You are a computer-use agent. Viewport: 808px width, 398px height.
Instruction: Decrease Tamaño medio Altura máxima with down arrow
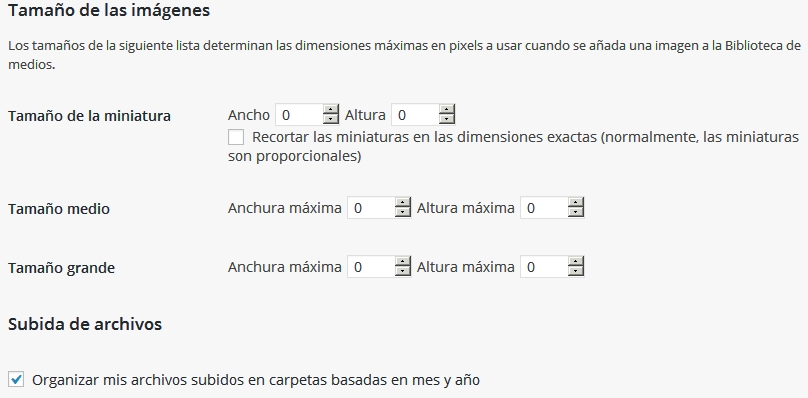click(576, 212)
